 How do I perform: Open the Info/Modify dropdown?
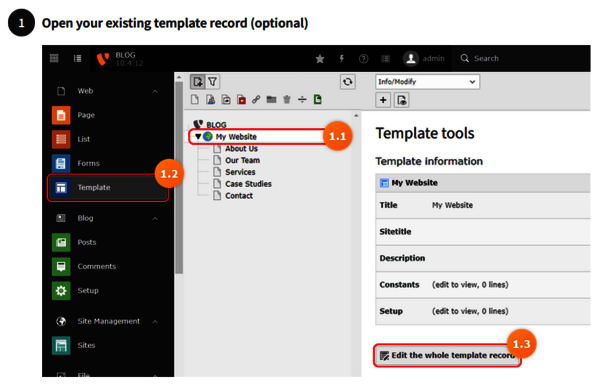point(427,82)
